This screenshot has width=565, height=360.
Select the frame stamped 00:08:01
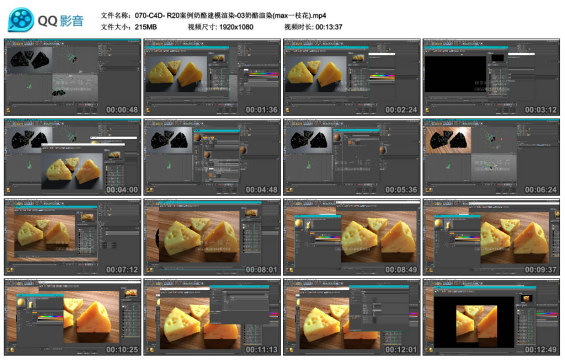tap(212, 237)
